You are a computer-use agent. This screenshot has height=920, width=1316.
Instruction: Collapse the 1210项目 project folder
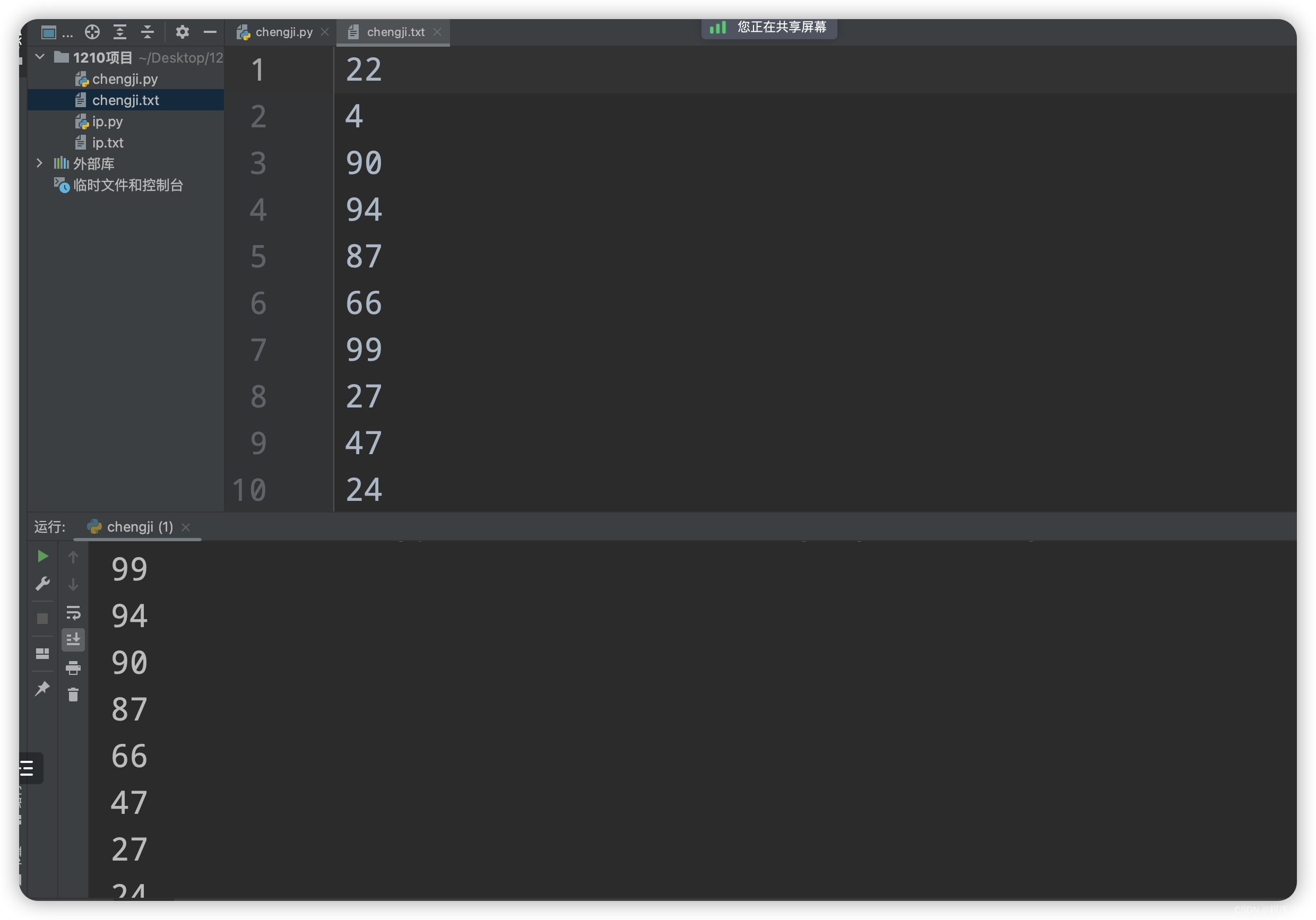tap(40, 57)
